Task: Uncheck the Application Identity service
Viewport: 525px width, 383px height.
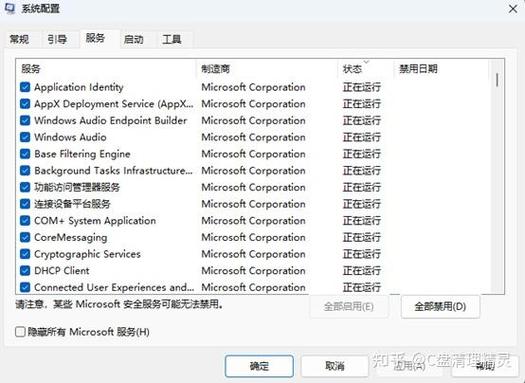Action: coord(25,87)
